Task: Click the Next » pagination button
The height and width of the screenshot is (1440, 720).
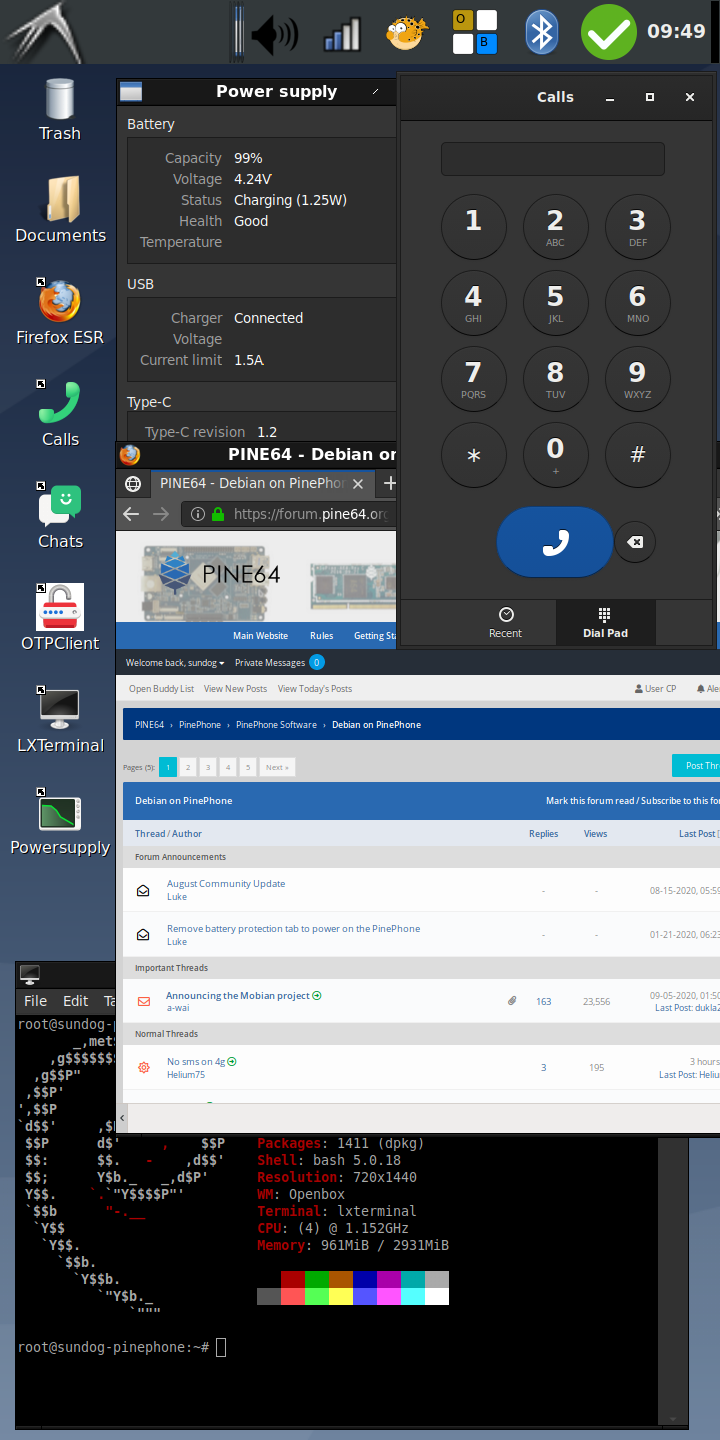Action: pos(277,767)
